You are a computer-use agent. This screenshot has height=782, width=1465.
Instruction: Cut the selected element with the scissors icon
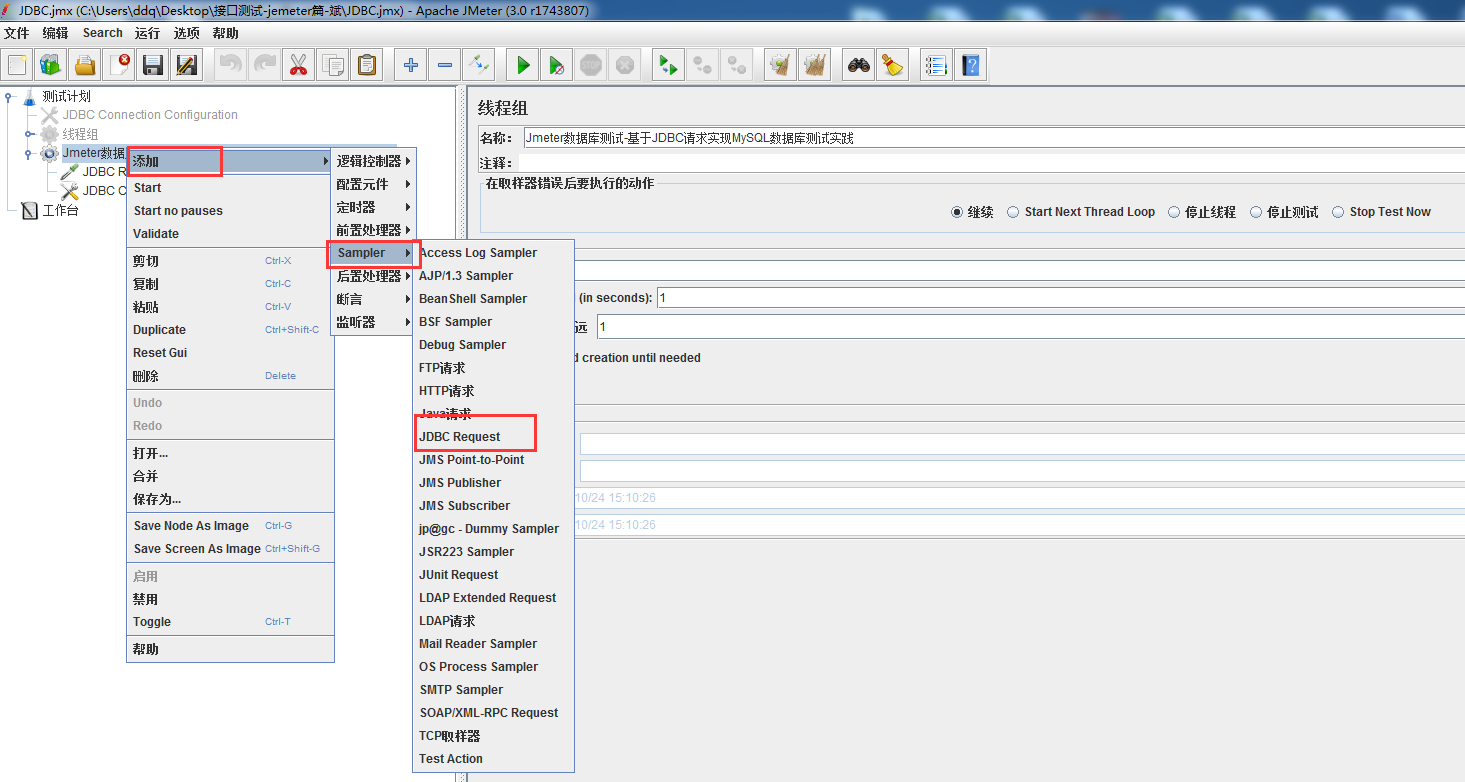(x=298, y=64)
